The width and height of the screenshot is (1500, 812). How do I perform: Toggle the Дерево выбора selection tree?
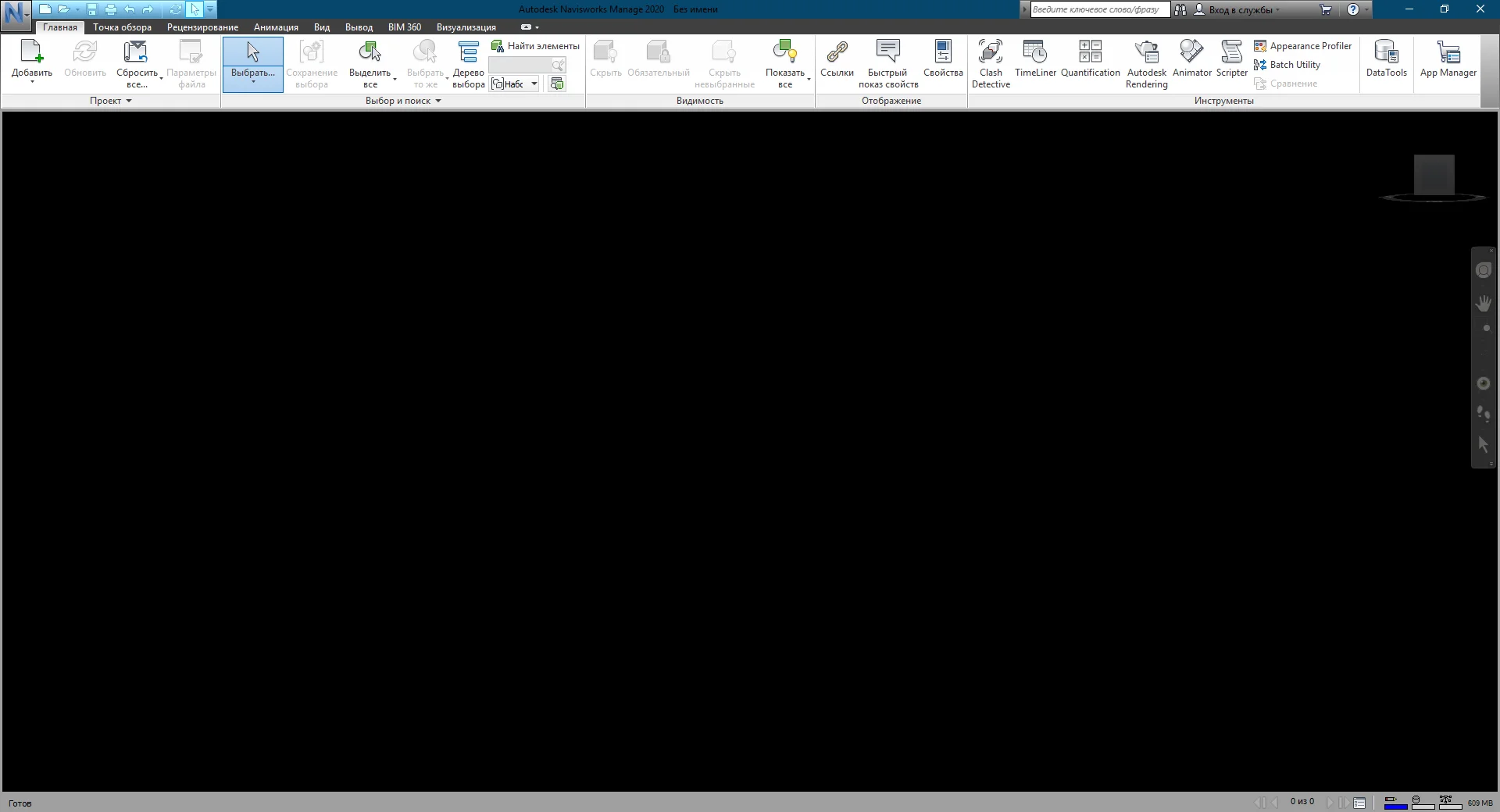(468, 62)
